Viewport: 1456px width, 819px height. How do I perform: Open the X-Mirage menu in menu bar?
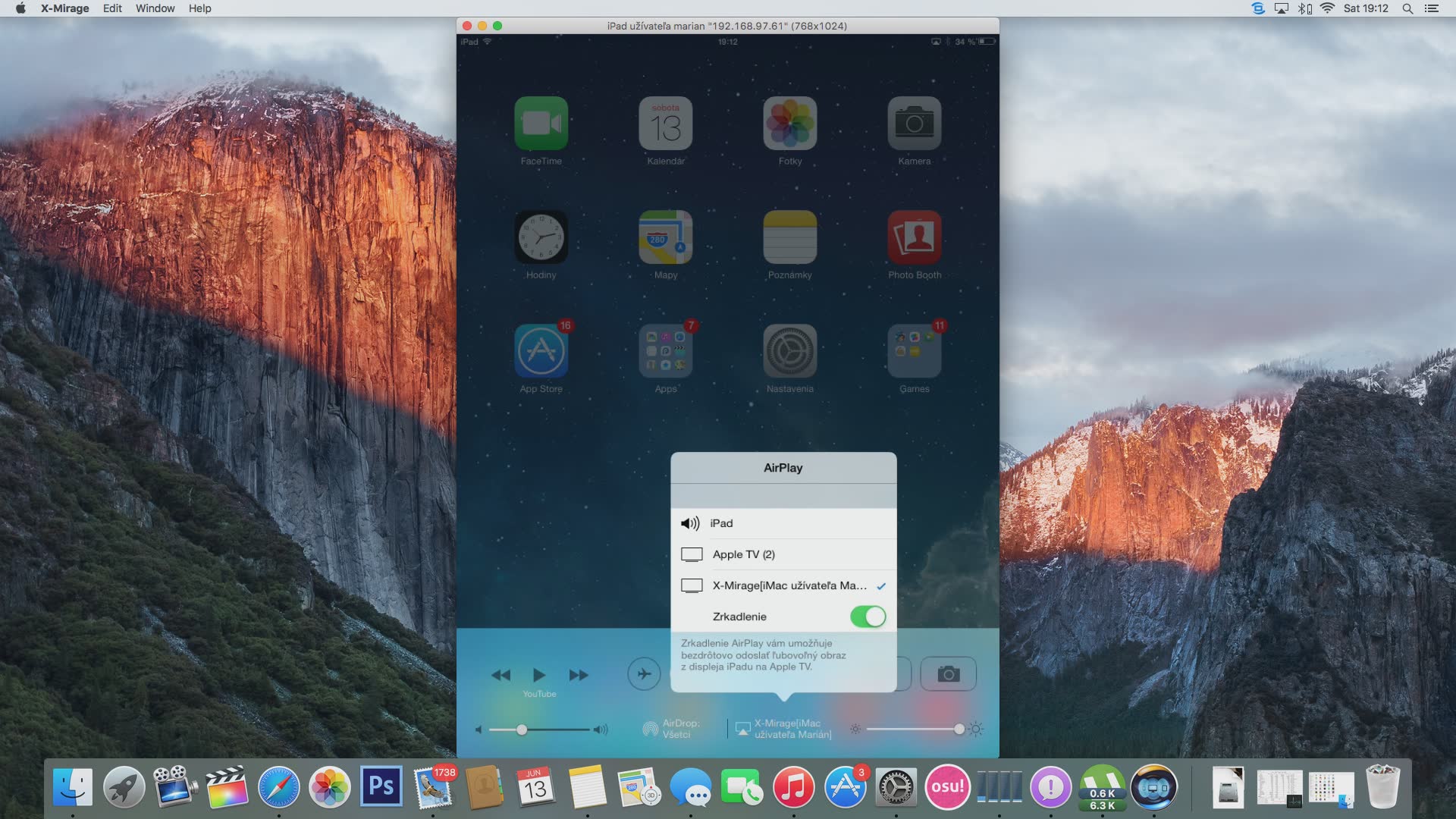tap(64, 8)
